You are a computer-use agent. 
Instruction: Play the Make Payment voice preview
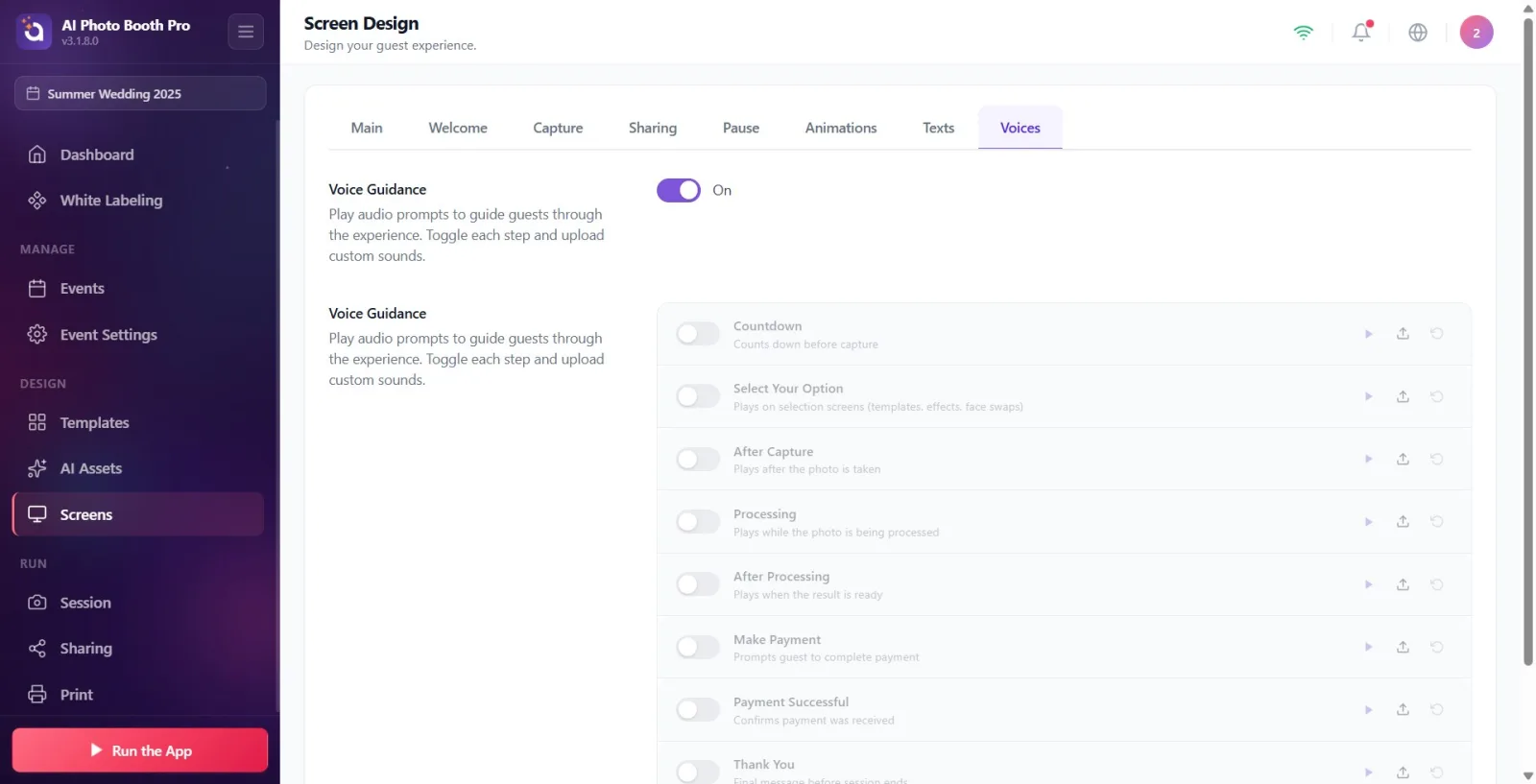click(1369, 647)
